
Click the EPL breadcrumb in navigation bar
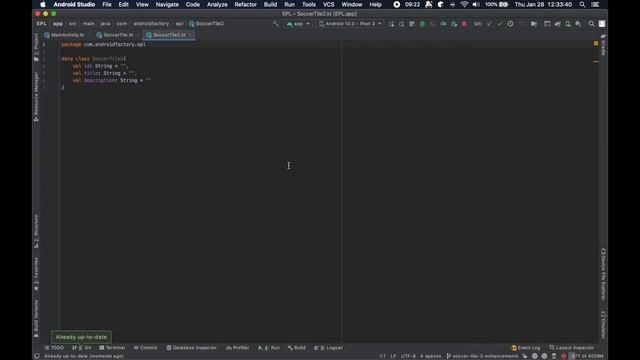click(x=42, y=24)
